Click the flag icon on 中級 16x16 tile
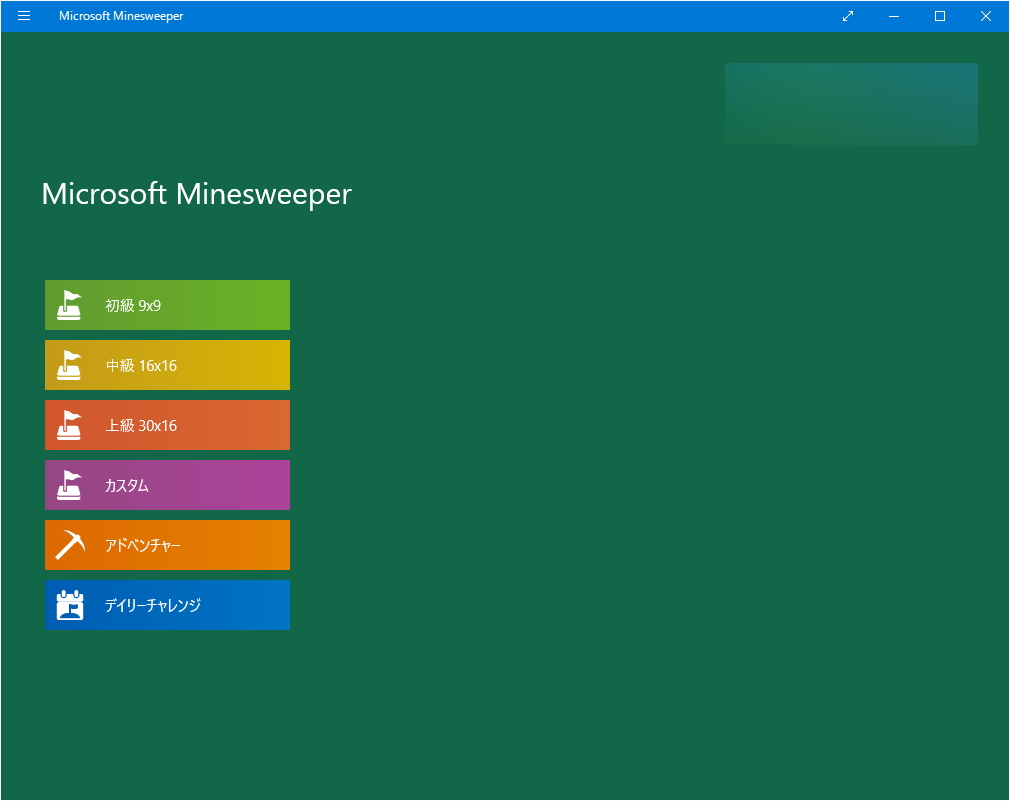 tap(69, 364)
